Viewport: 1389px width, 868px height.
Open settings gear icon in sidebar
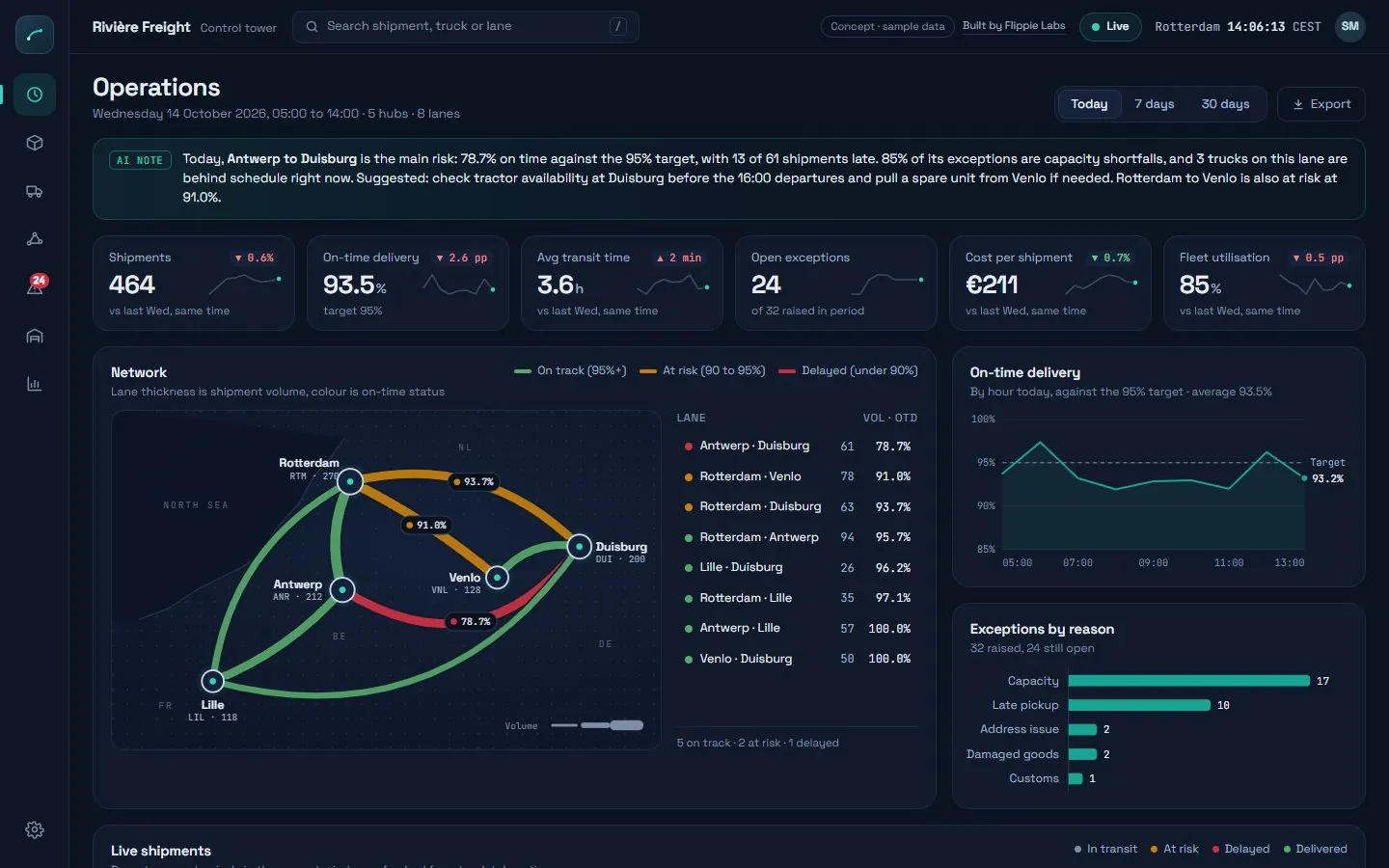[35, 829]
